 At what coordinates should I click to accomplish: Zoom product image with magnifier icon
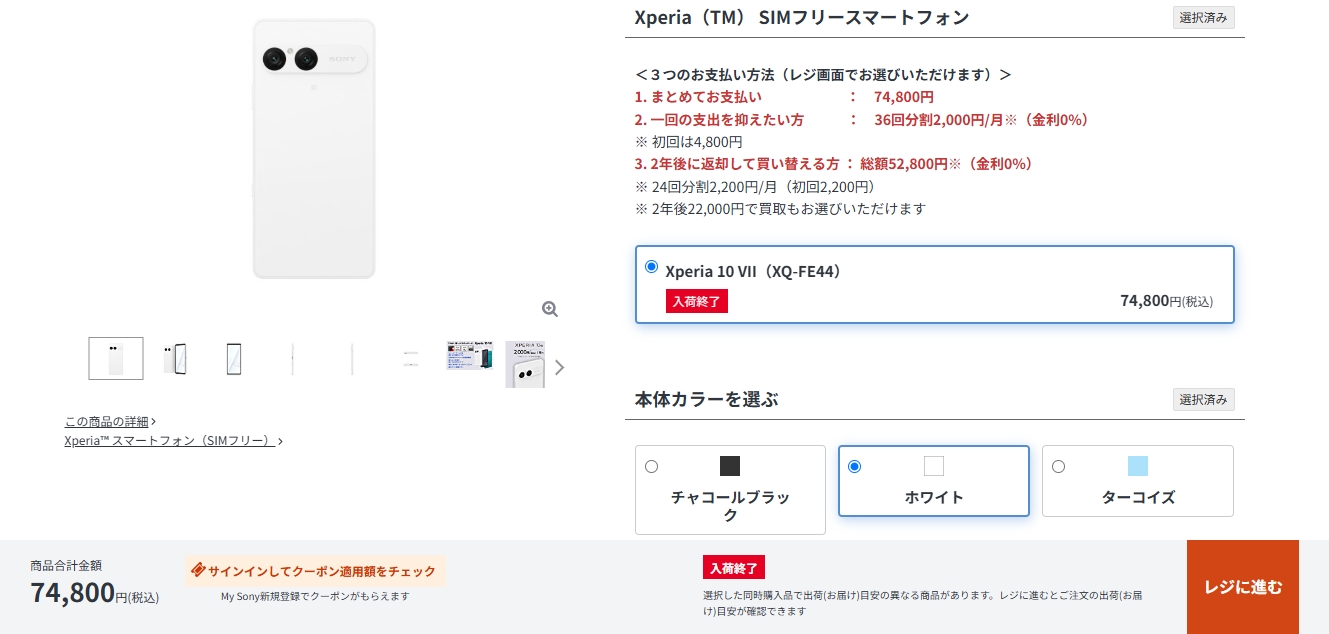(549, 309)
